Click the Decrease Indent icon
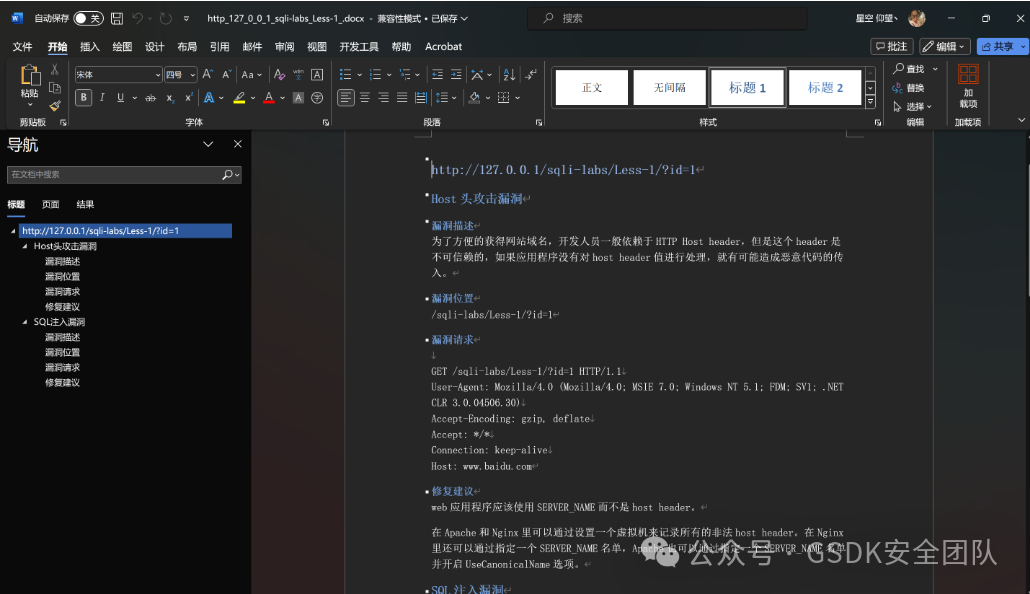Image resolution: width=1030 pixels, height=594 pixels. click(x=437, y=74)
